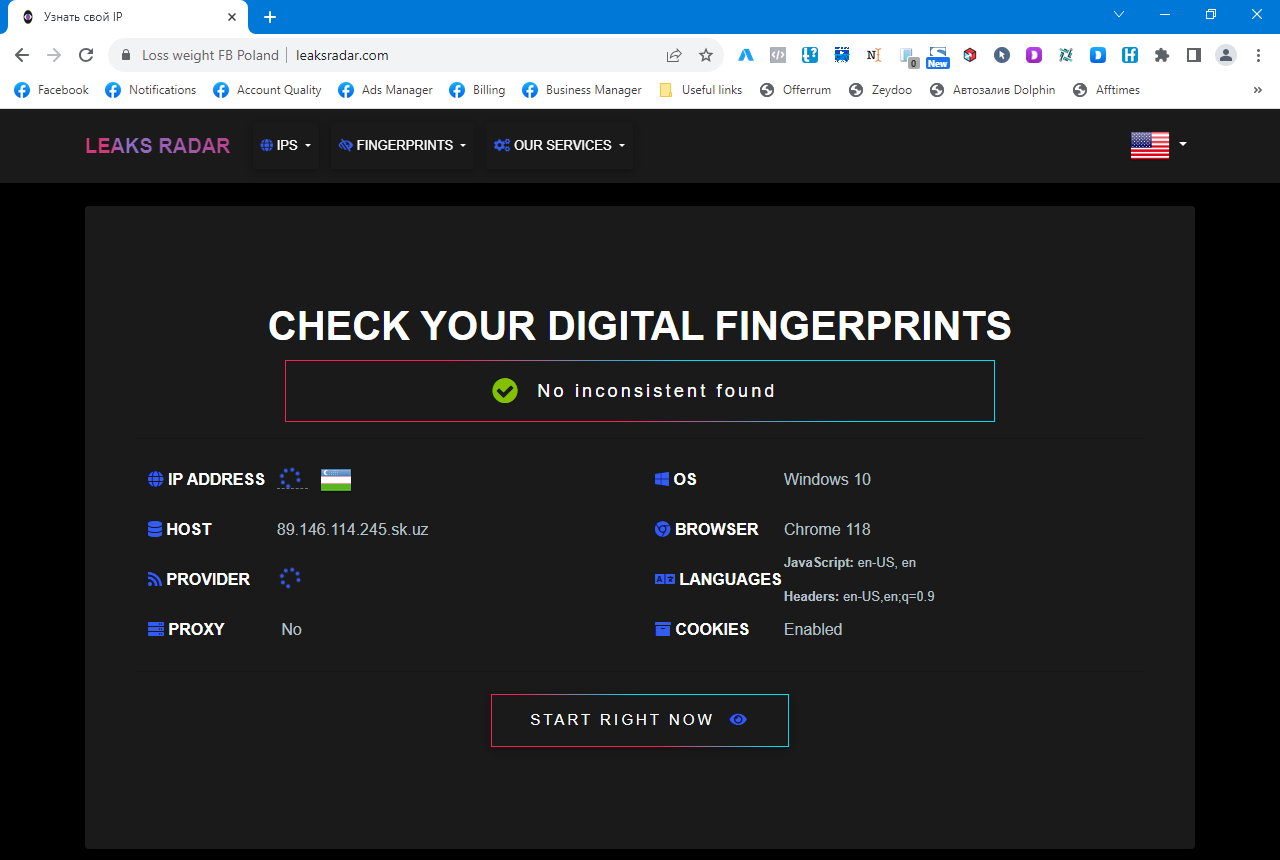The height and width of the screenshot is (860, 1280).
Task: Open the US flag language selector
Action: coord(1158,145)
